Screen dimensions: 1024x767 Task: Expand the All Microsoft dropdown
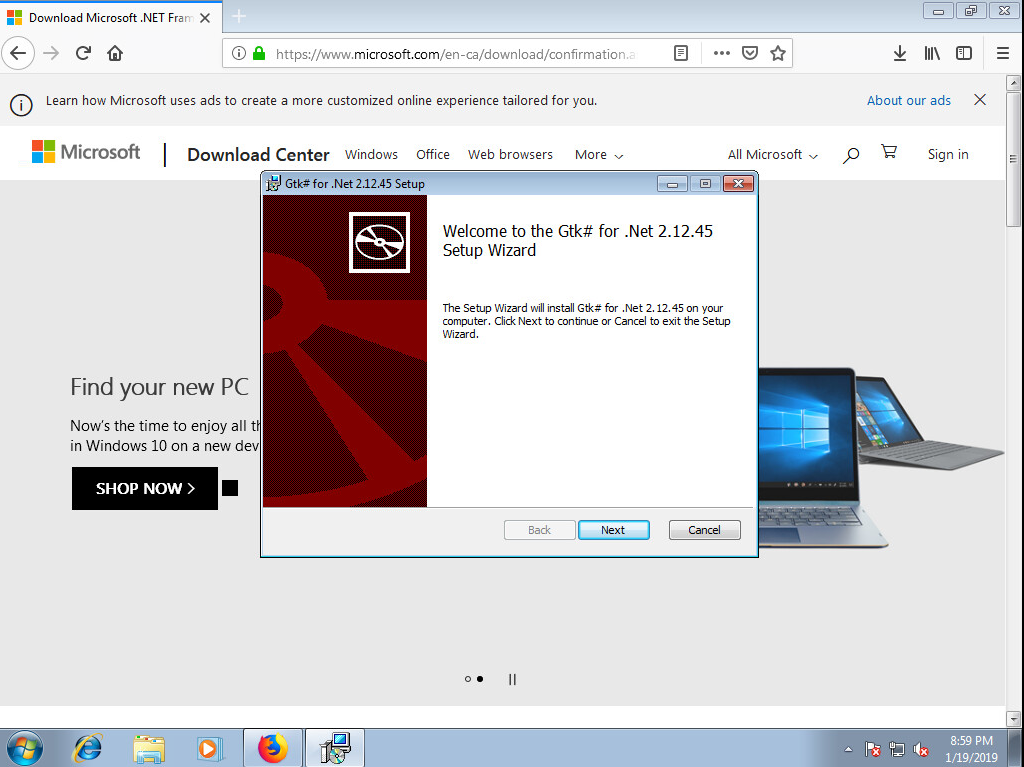(773, 155)
